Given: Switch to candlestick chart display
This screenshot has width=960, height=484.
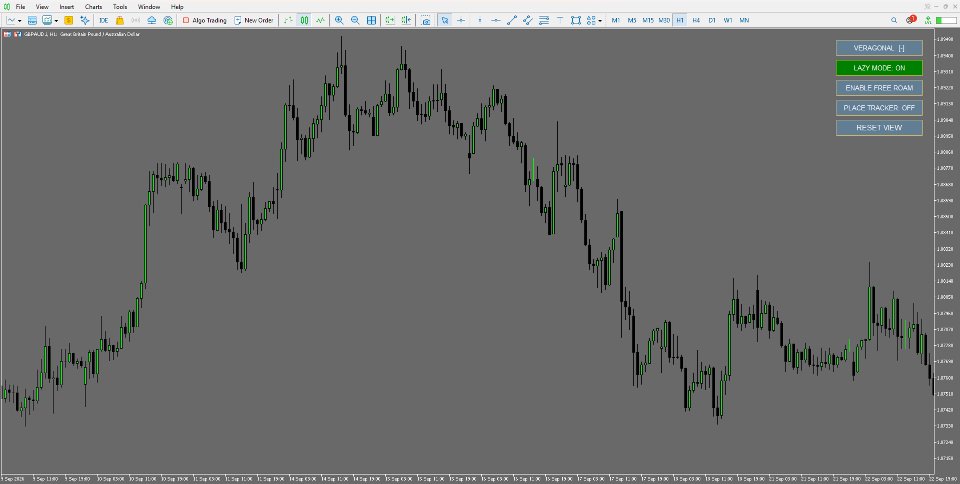Looking at the screenshot, I should [x=304, y=20].
